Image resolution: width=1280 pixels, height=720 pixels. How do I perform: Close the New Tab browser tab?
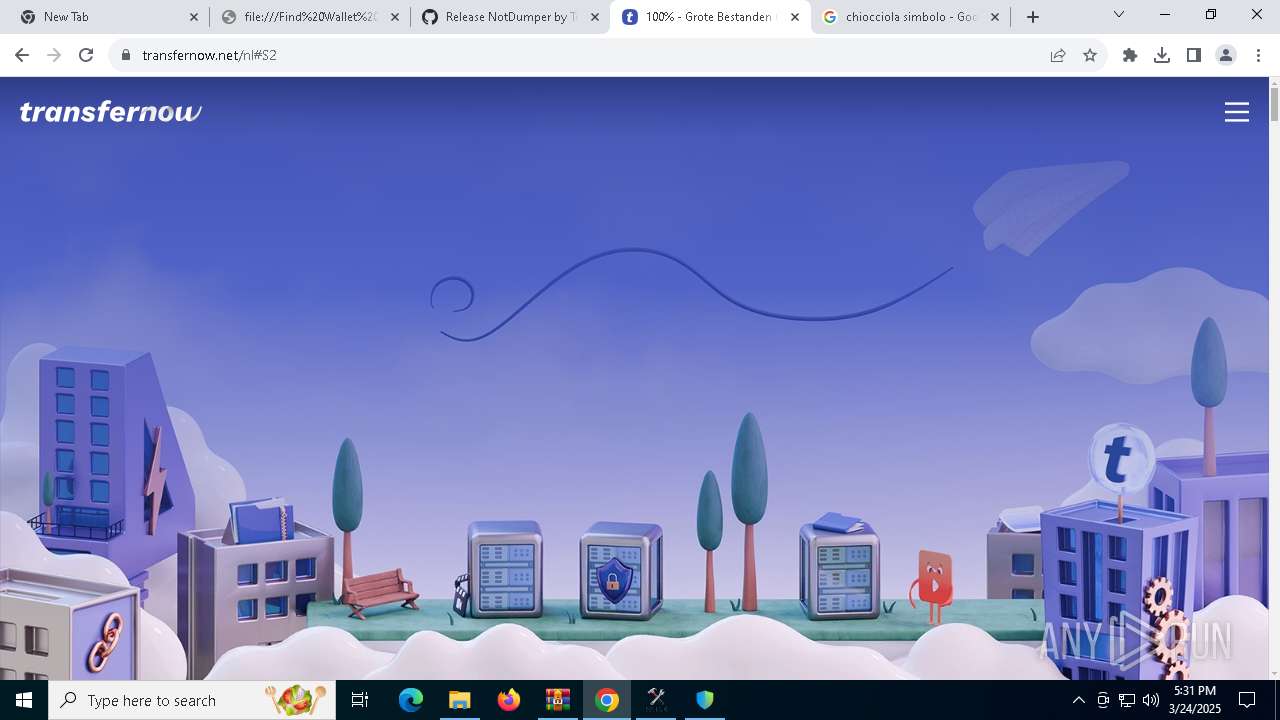pos(194,17)
